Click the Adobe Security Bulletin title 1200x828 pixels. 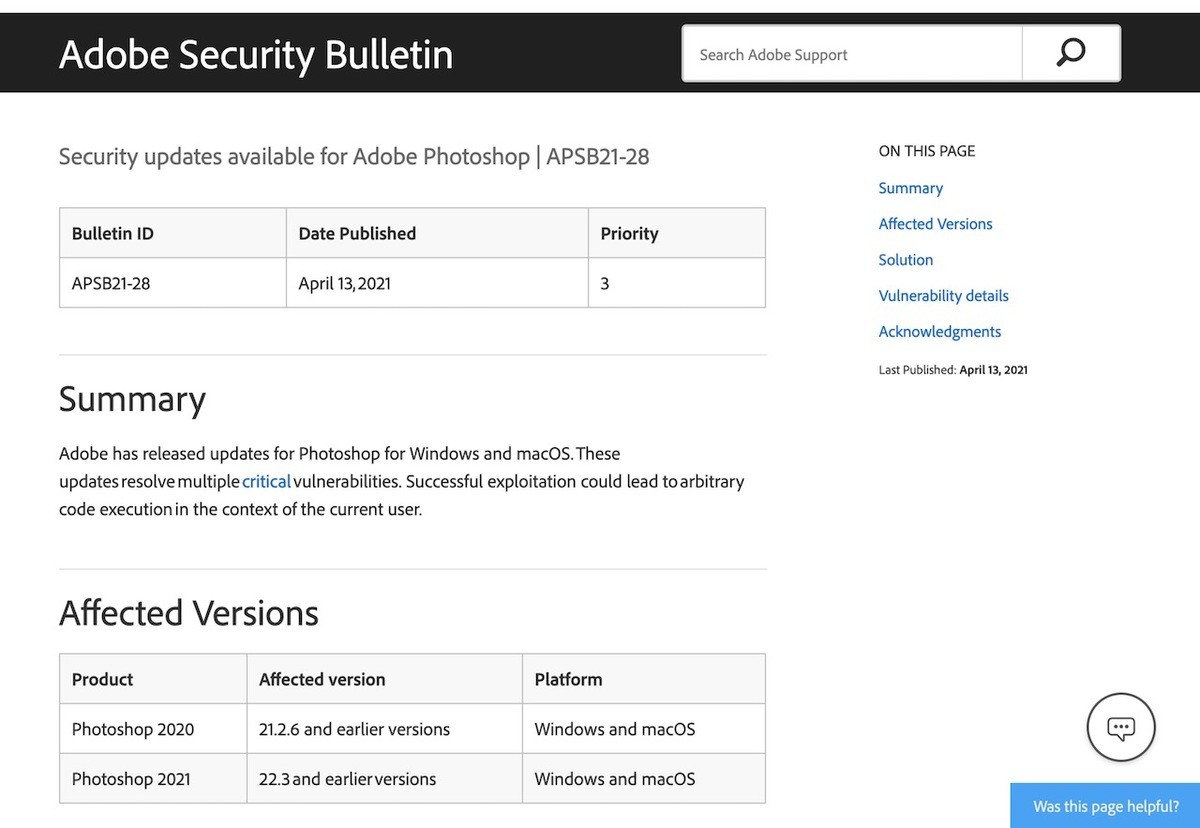point(256,54)
